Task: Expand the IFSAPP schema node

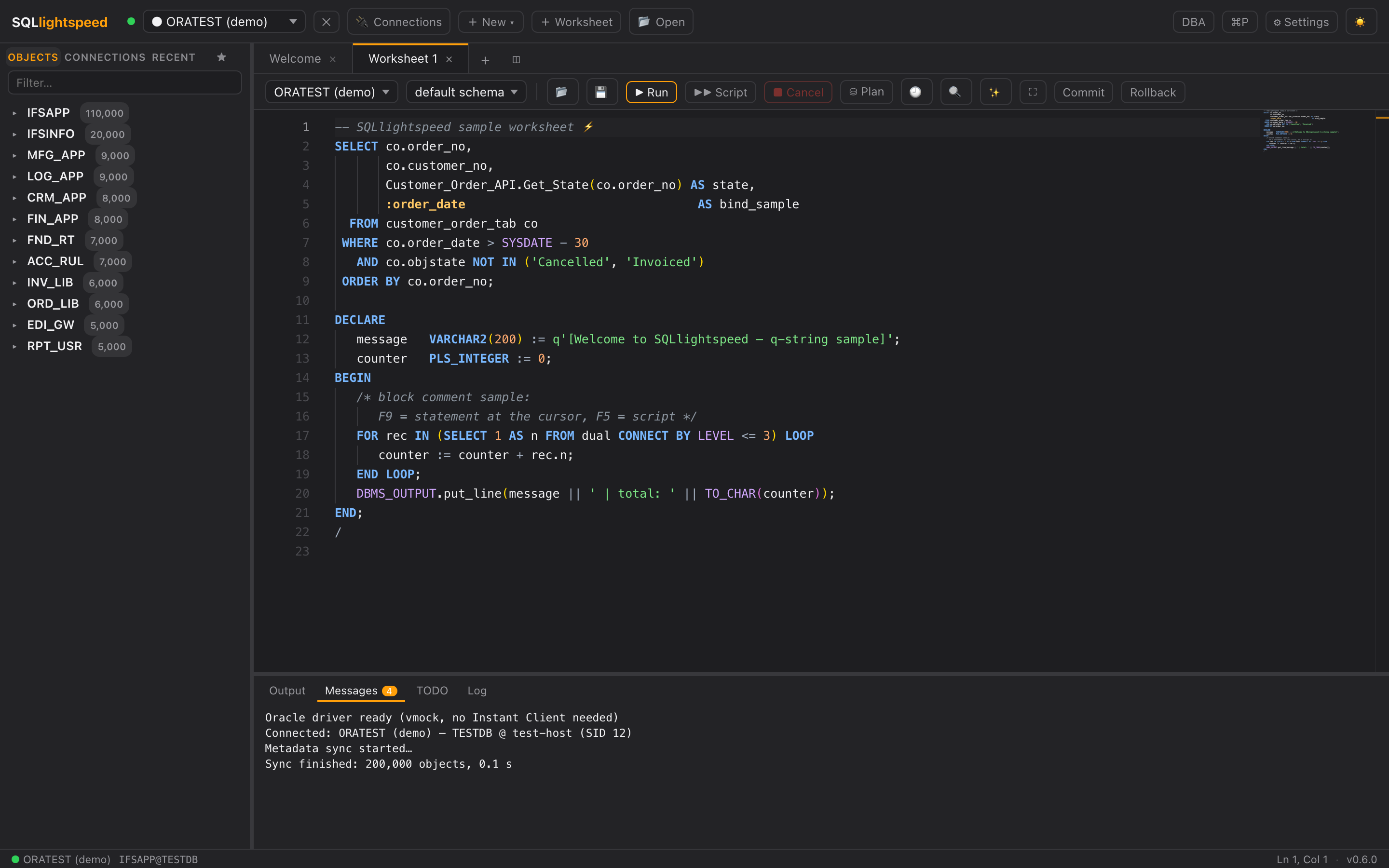Action: (14, 113)
